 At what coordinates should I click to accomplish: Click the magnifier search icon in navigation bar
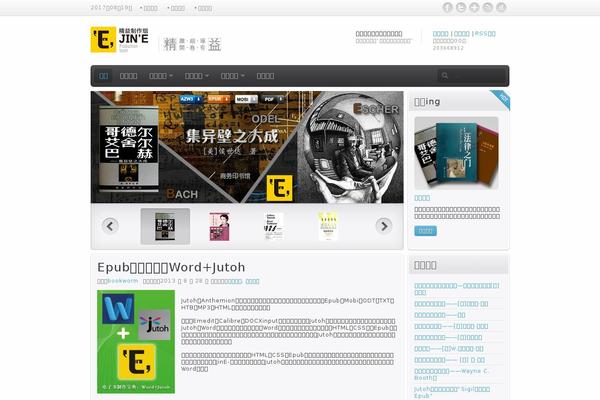click(445, 76)
